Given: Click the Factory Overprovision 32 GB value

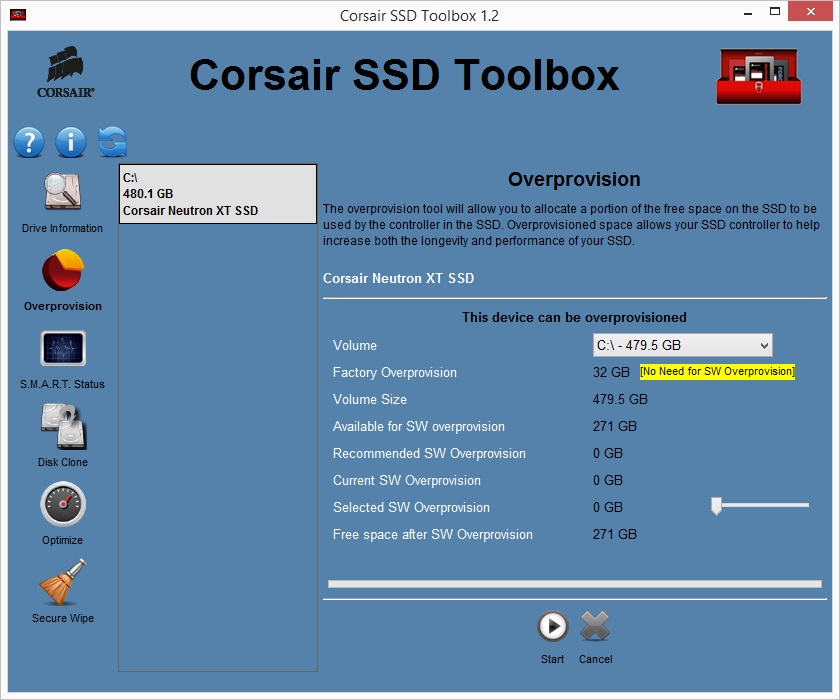Looking at the screenshot, I should pyautogui.click(x=611, y=372).
